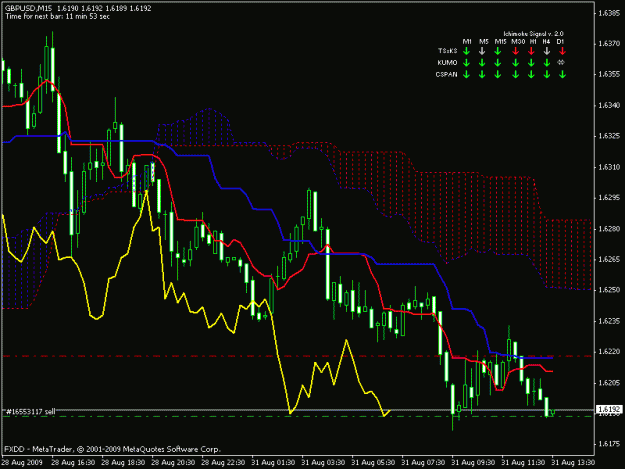
Task: Click the 1.6220 price axis label
Action: 609,352
